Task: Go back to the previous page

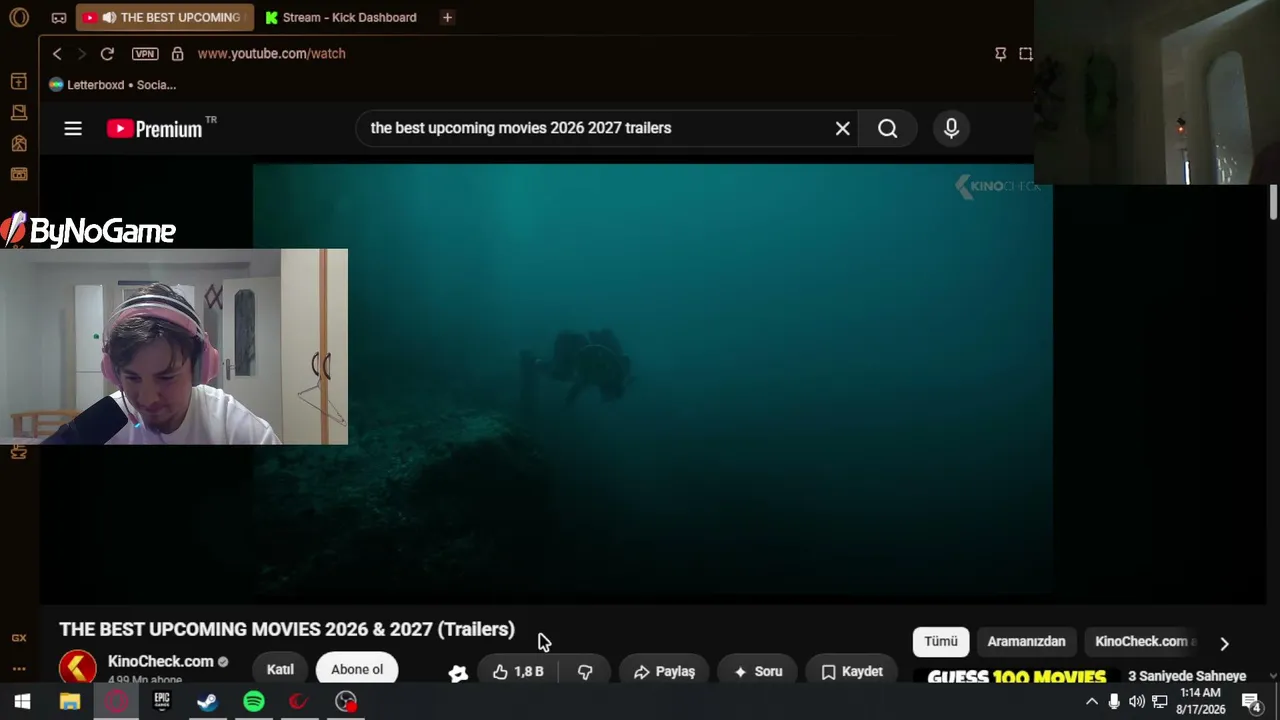Action: point(57,54)
